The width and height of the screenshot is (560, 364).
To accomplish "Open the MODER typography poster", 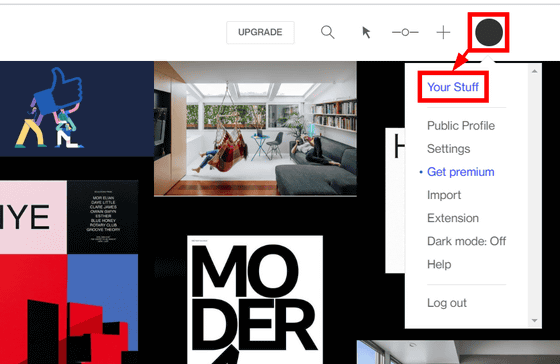I will click(x=255, y=300).
